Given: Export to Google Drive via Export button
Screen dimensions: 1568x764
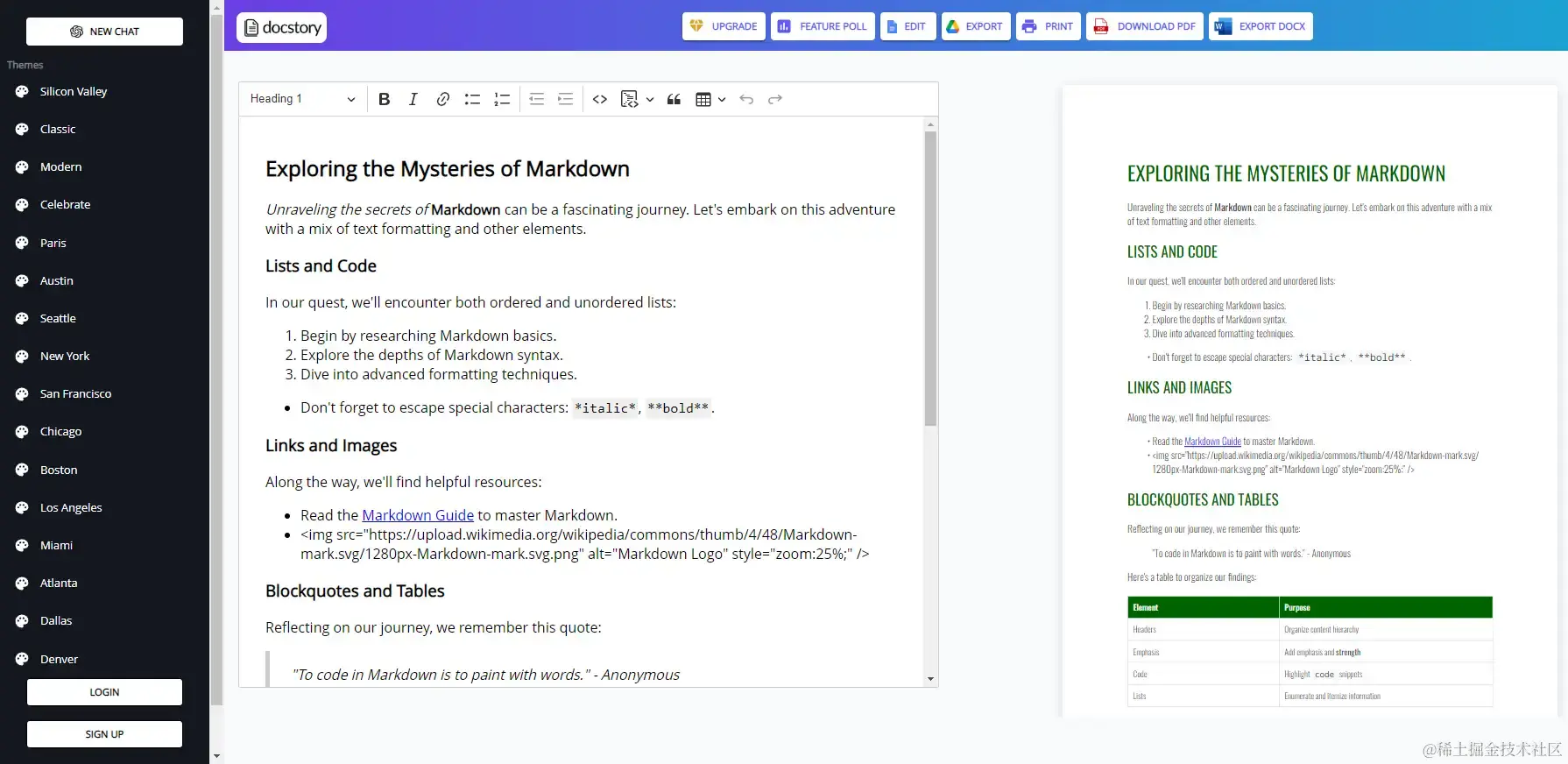Looking at the screenshot, I should tap(976, 26).
